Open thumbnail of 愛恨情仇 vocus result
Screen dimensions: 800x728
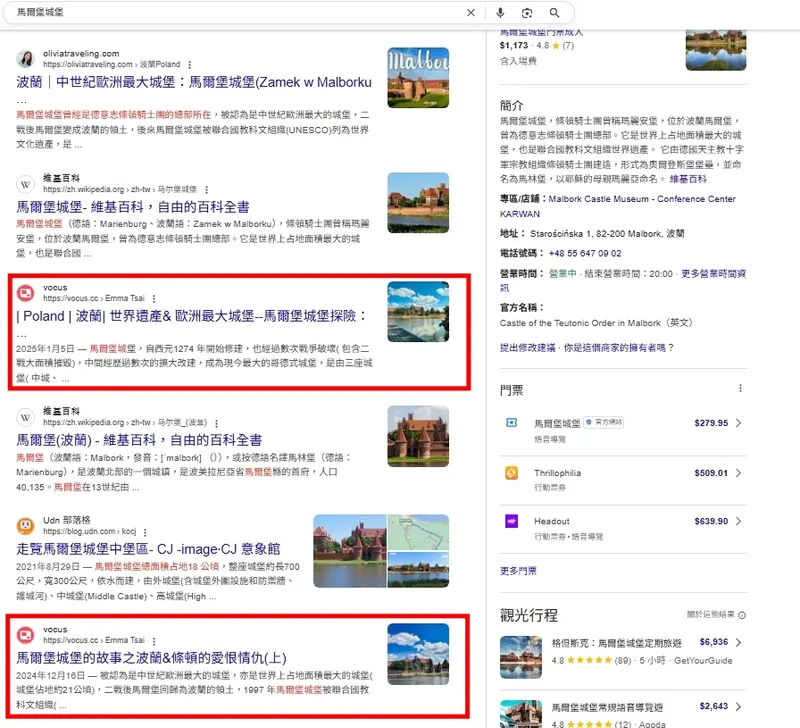coord(418,654)
